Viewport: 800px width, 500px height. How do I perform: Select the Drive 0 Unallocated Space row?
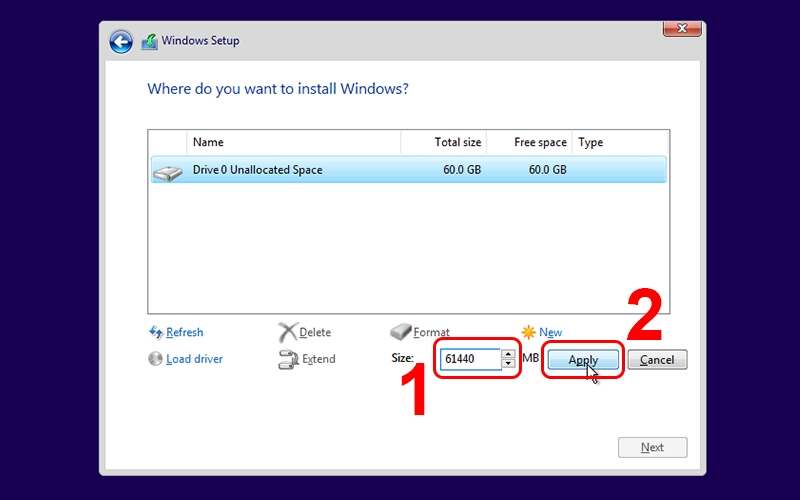pyautogui.click(x=409, y=170)
